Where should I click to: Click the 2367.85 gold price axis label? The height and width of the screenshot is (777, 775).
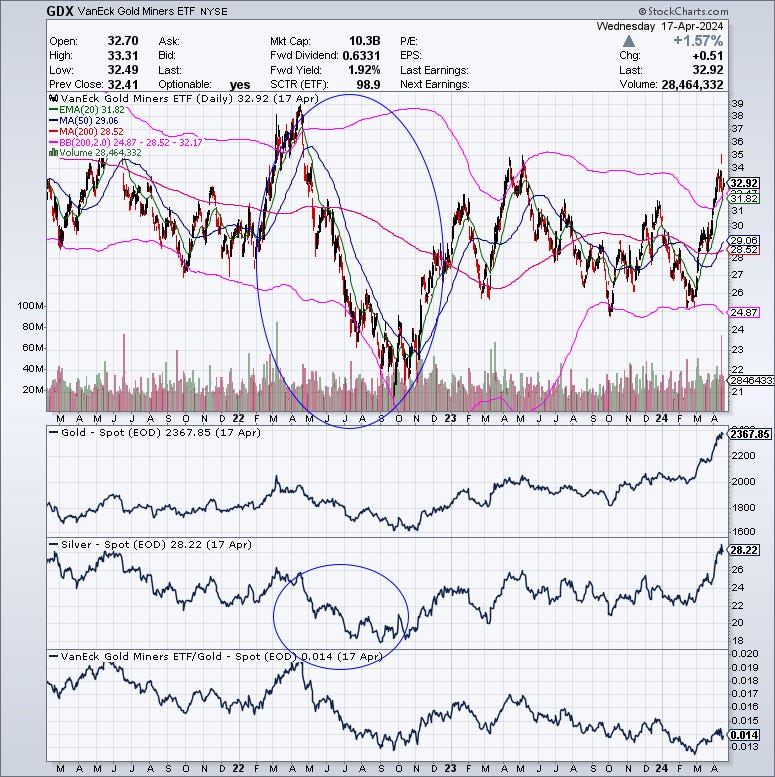click(750, 434)
